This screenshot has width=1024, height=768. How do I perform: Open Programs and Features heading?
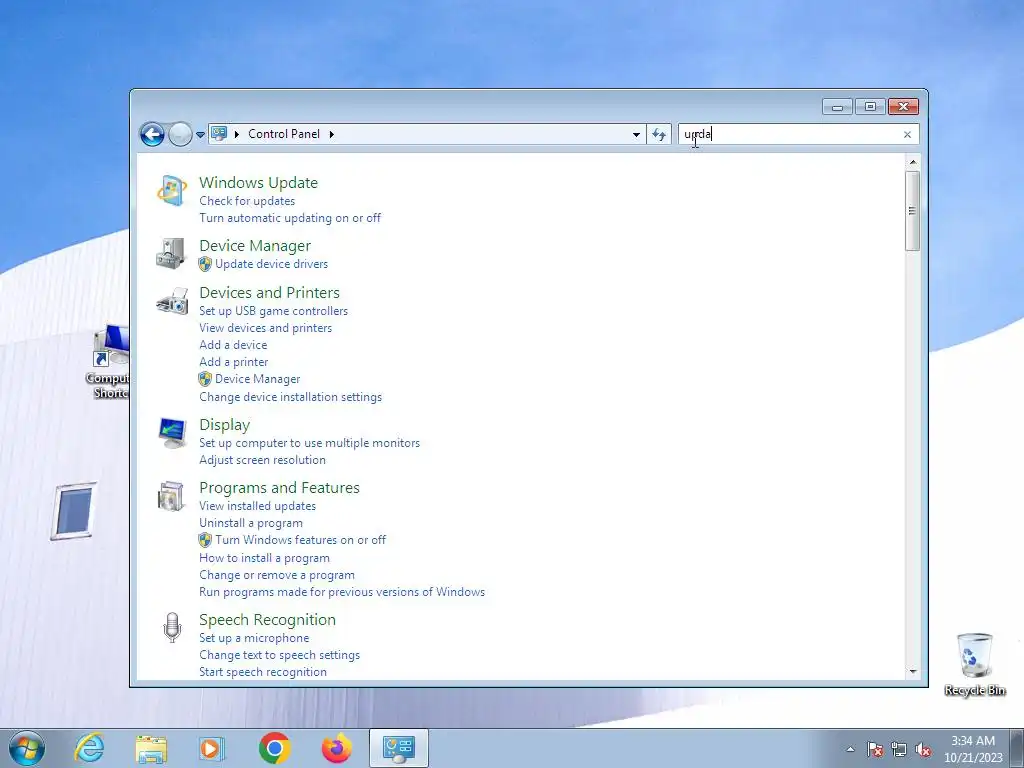click(x=280, y=488)
